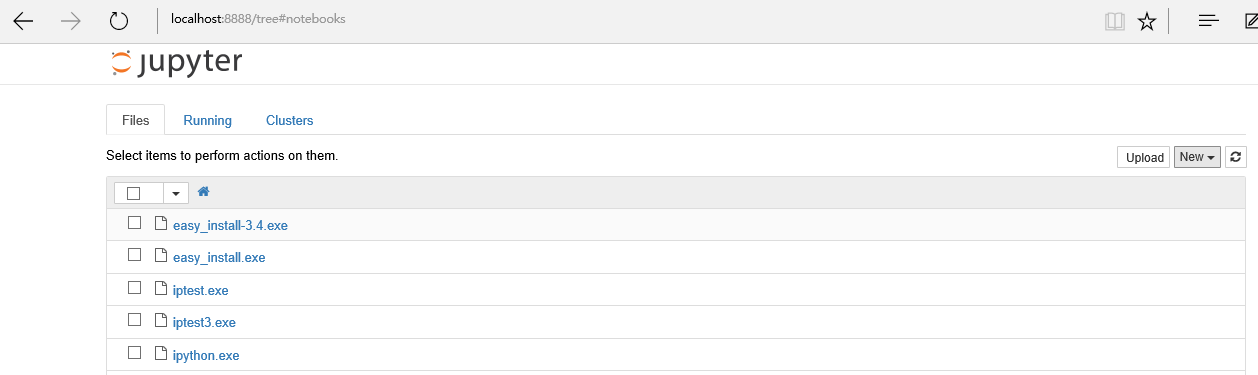Click the Jupyter logo
1258x375 pixels.
point(176,62)
